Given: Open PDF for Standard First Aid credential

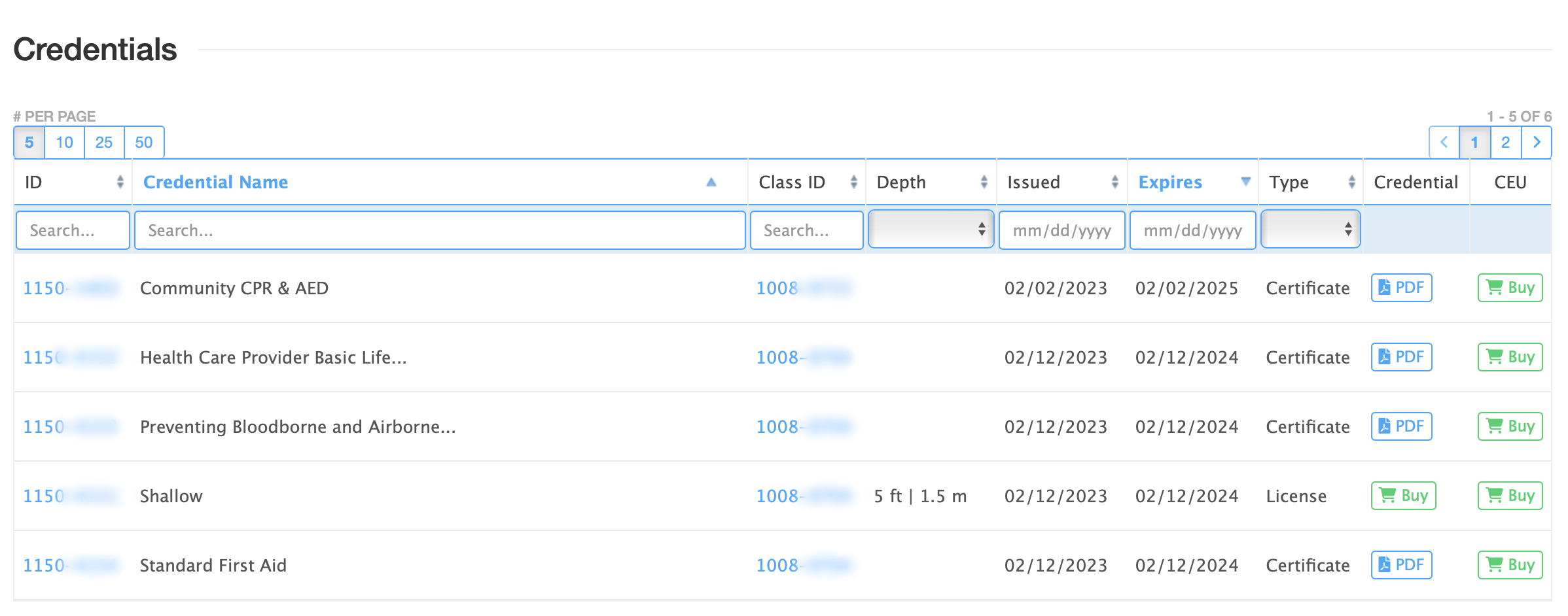Looking at the screenshot, I should pyautogui.click(x=1400, y=565).
